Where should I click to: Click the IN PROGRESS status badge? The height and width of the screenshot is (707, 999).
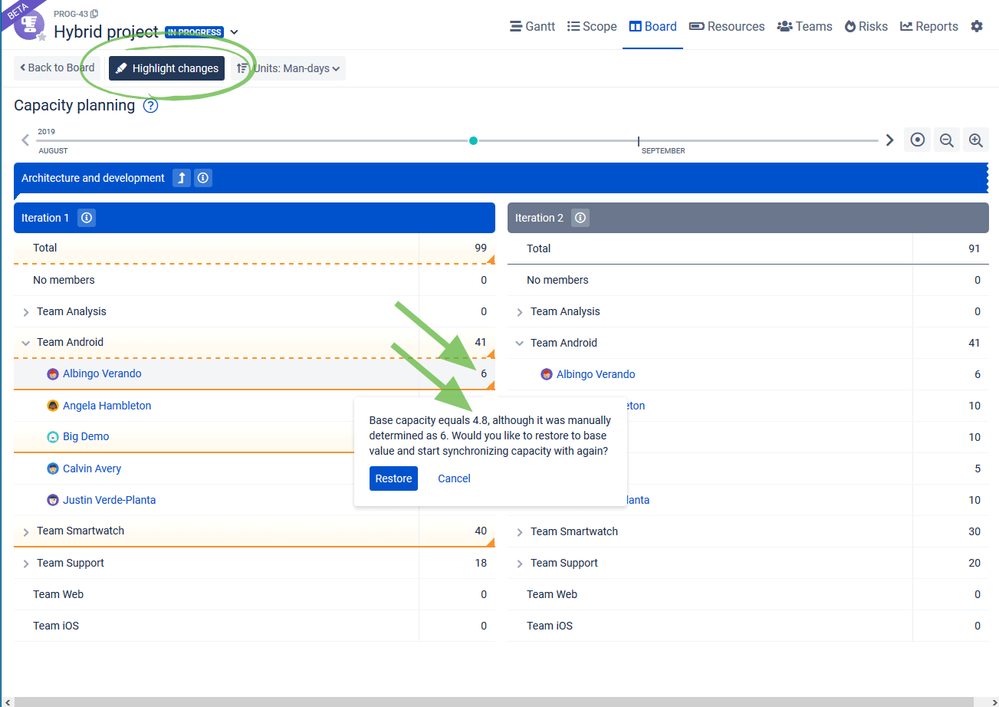pyautogui.click(x=194, y=32)
